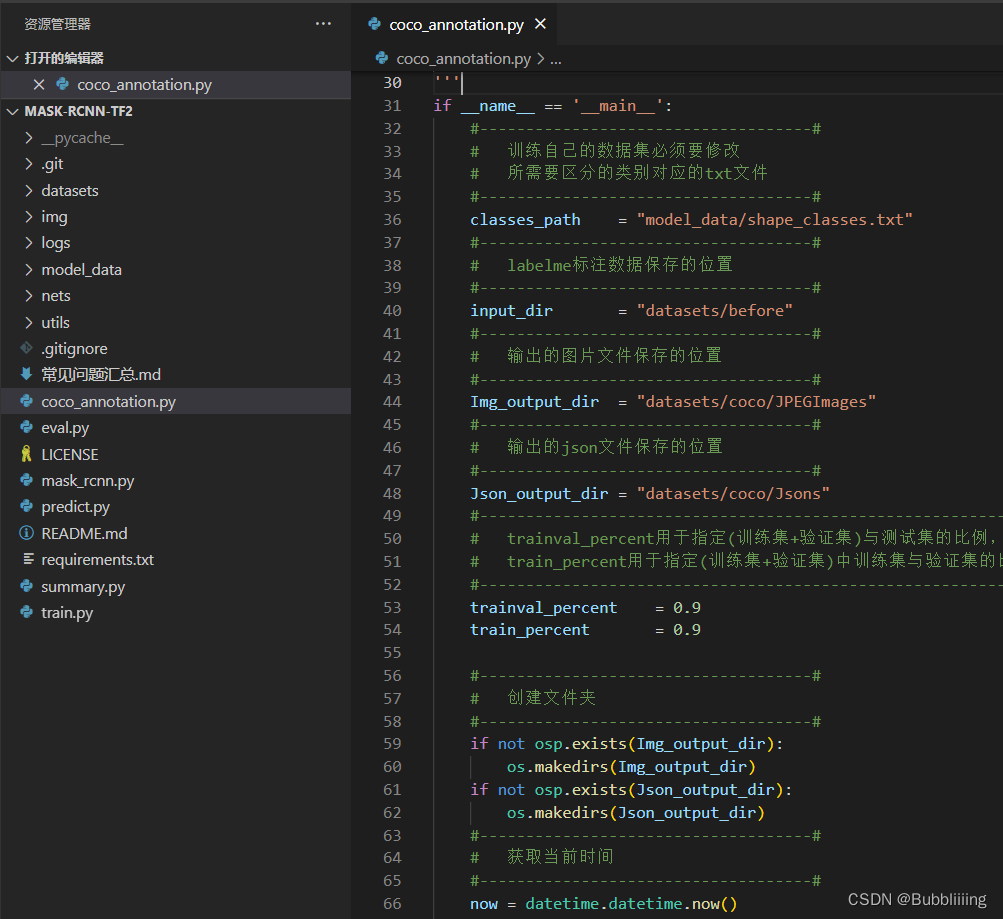Expand the utils folder
The height and width of the screenshot is (919, 1003).
[x=29, y=322]
